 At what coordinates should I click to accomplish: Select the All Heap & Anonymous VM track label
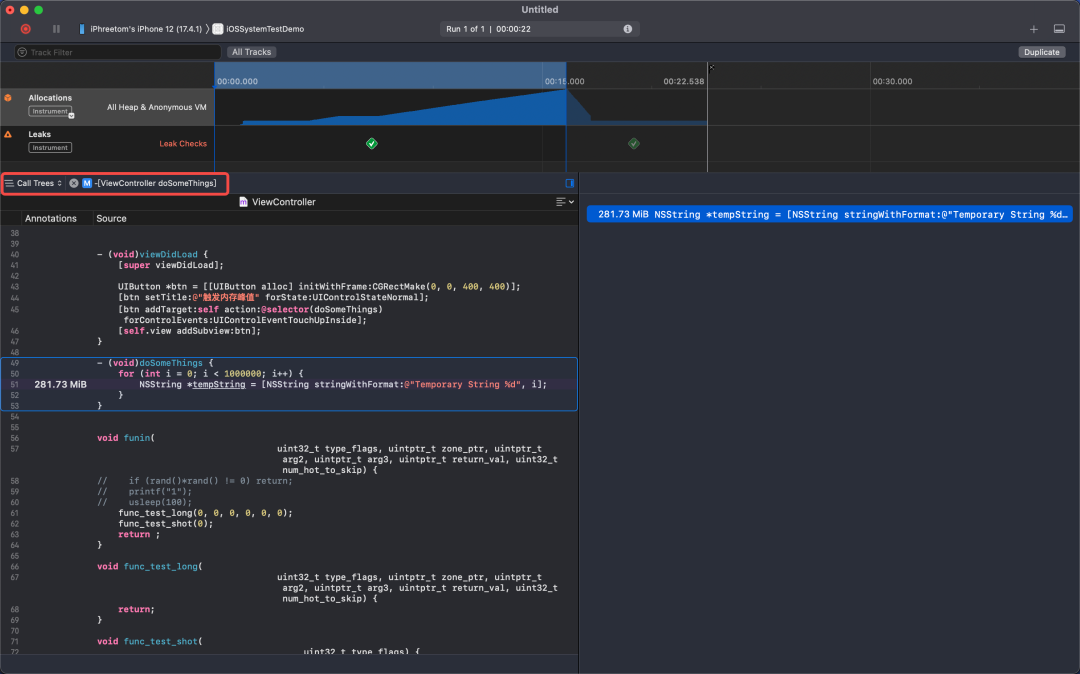click(x=156, y=107)
